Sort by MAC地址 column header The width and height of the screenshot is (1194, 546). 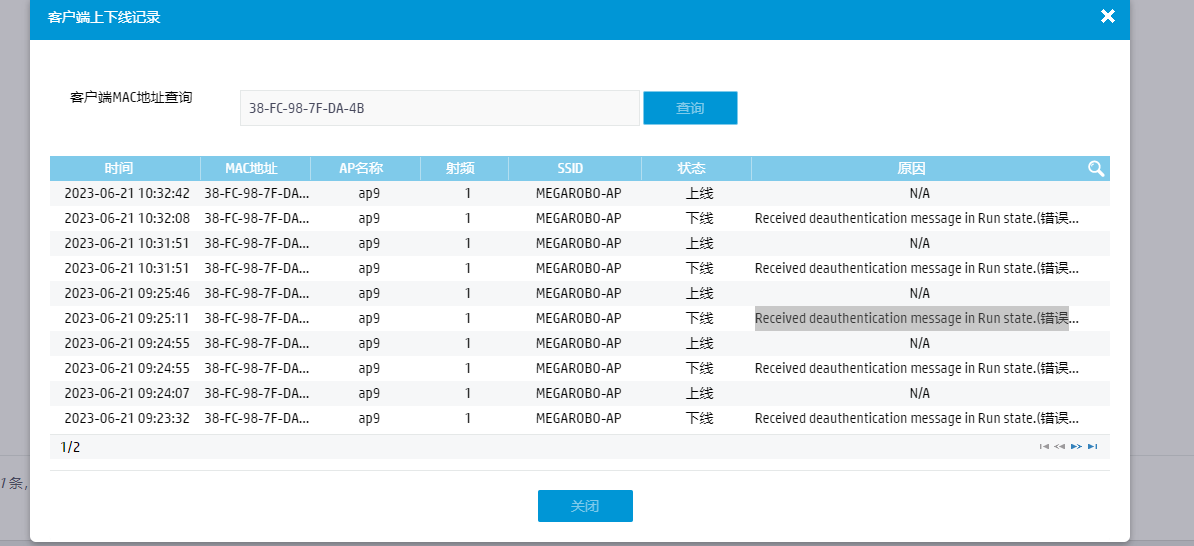(x=256, y=168)
